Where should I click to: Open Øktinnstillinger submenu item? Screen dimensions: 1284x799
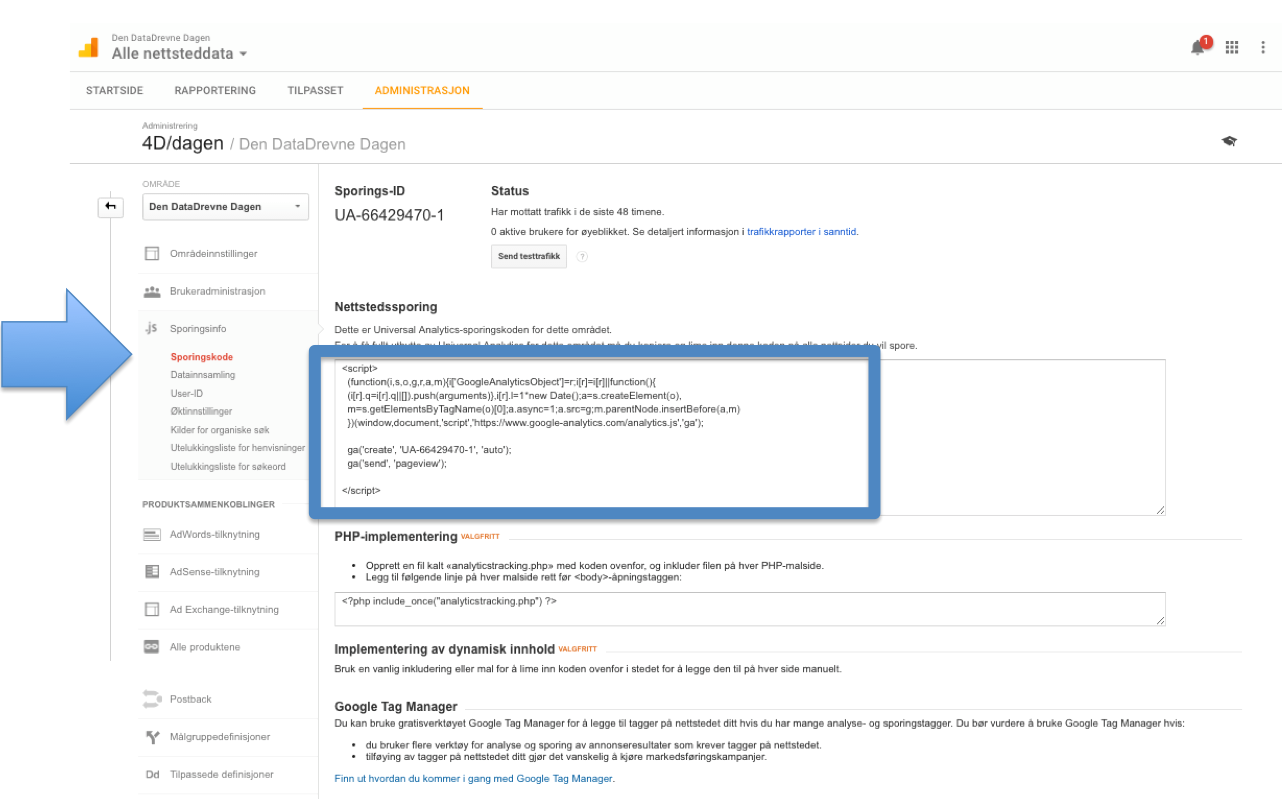click(201, 411)
